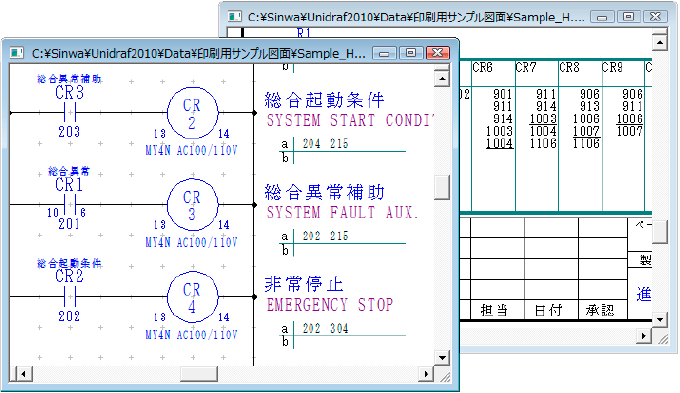Click the back window's document icon
680x393 pixels.
(x=235, y=16)
